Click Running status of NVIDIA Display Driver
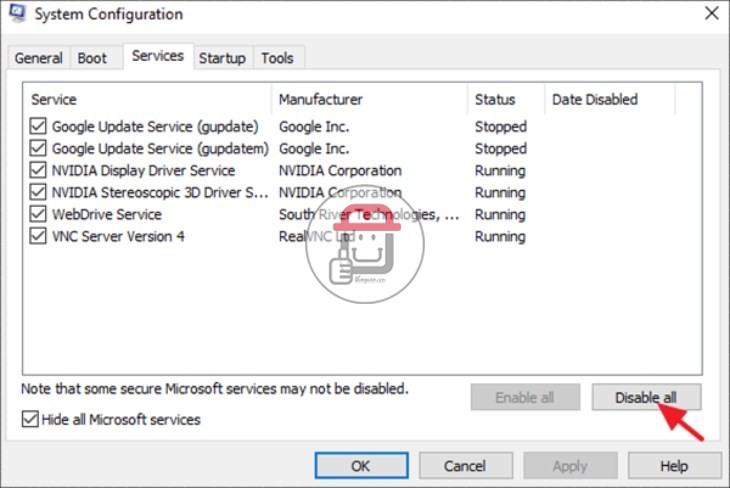This screenshot has height=488, width=730. click(500, 170)
